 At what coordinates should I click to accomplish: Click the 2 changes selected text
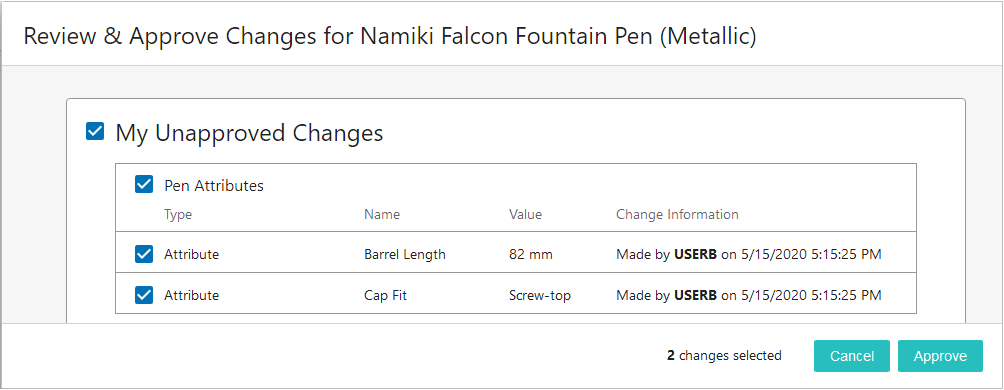click(x=724, y=355)
